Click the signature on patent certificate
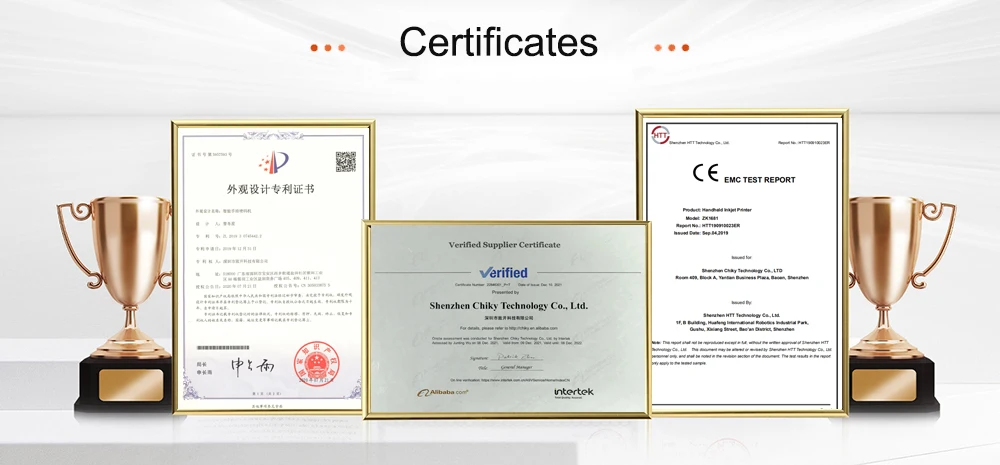Screen dimensions: 1000x465 point(252,365)
